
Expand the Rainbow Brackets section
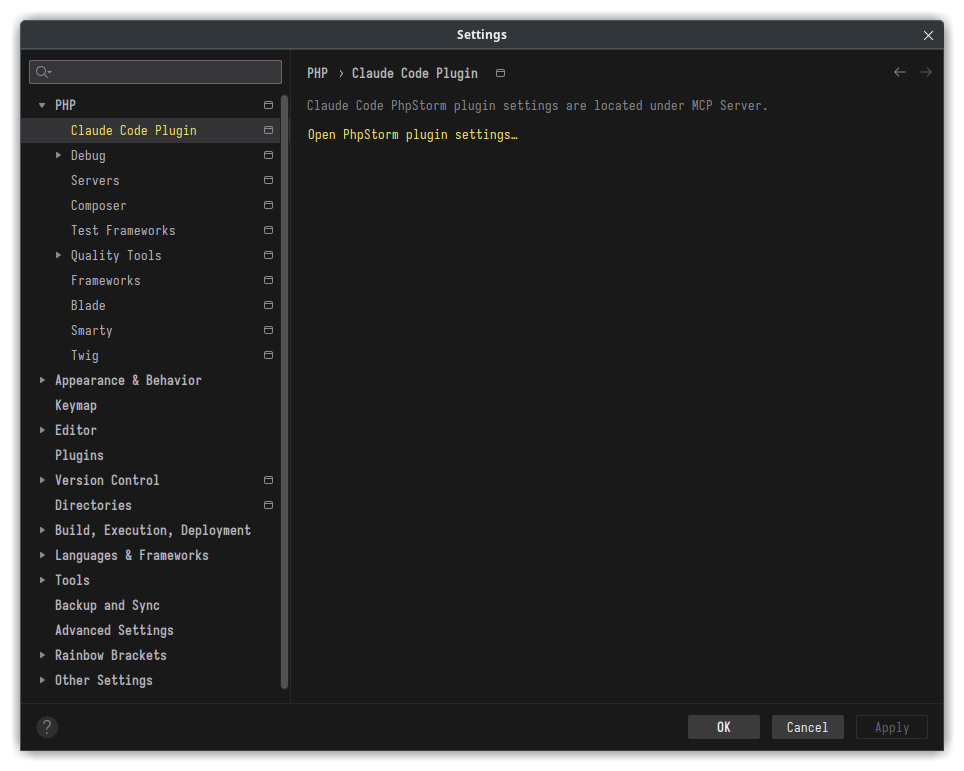(x=42, y=655)
